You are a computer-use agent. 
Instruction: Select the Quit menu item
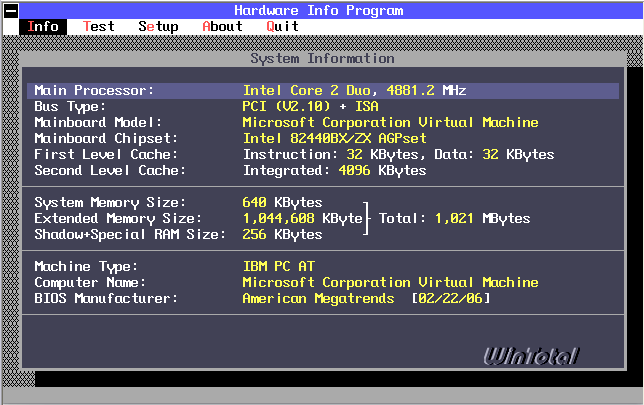[x=282, y=27]
